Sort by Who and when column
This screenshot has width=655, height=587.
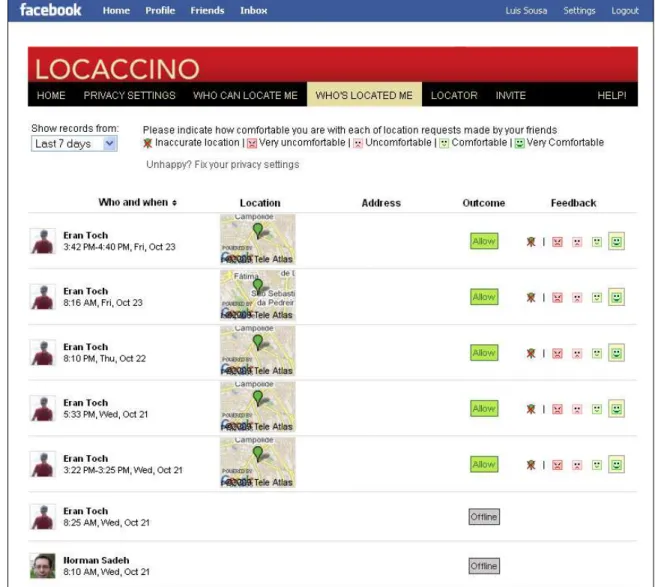click(137, 202)
